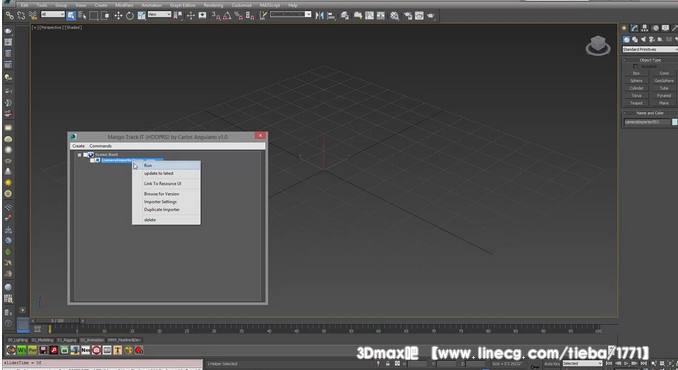Click the Unlink Selection tool icon
This screenshot has height=370, width=678.
point(21,16)
